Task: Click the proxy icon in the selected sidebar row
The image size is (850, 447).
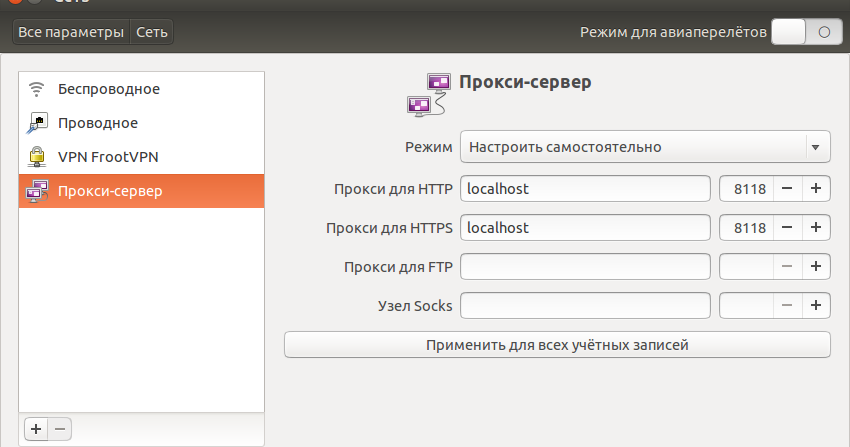Action: [x=37, y=191]
